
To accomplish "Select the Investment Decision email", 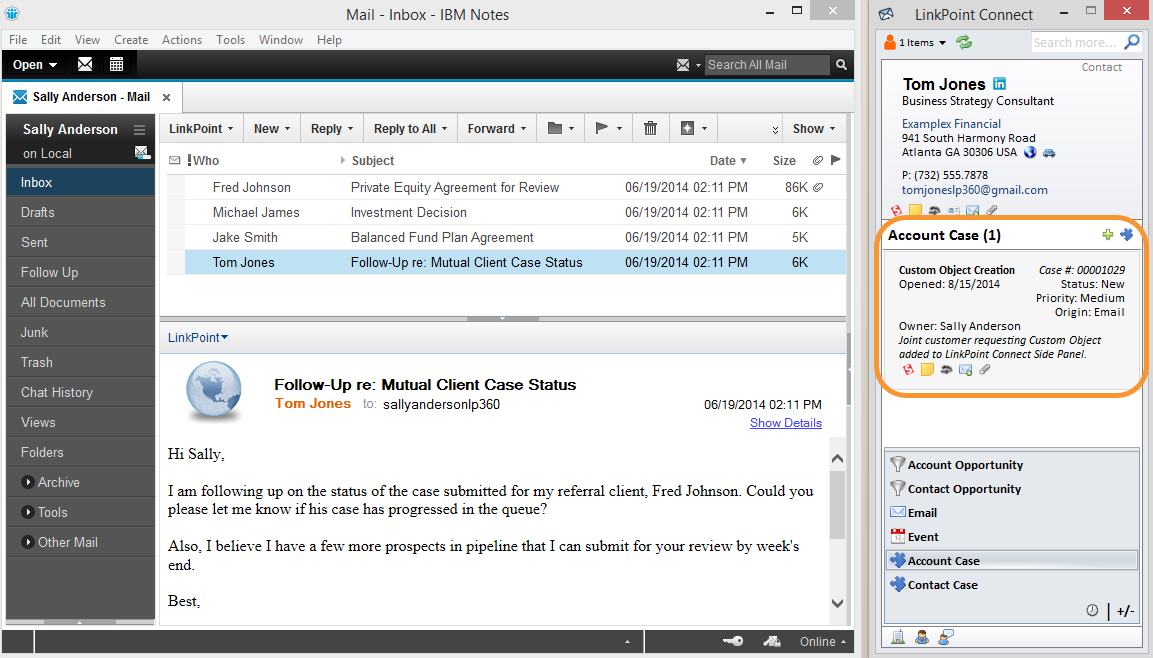I will click(507, 212).
